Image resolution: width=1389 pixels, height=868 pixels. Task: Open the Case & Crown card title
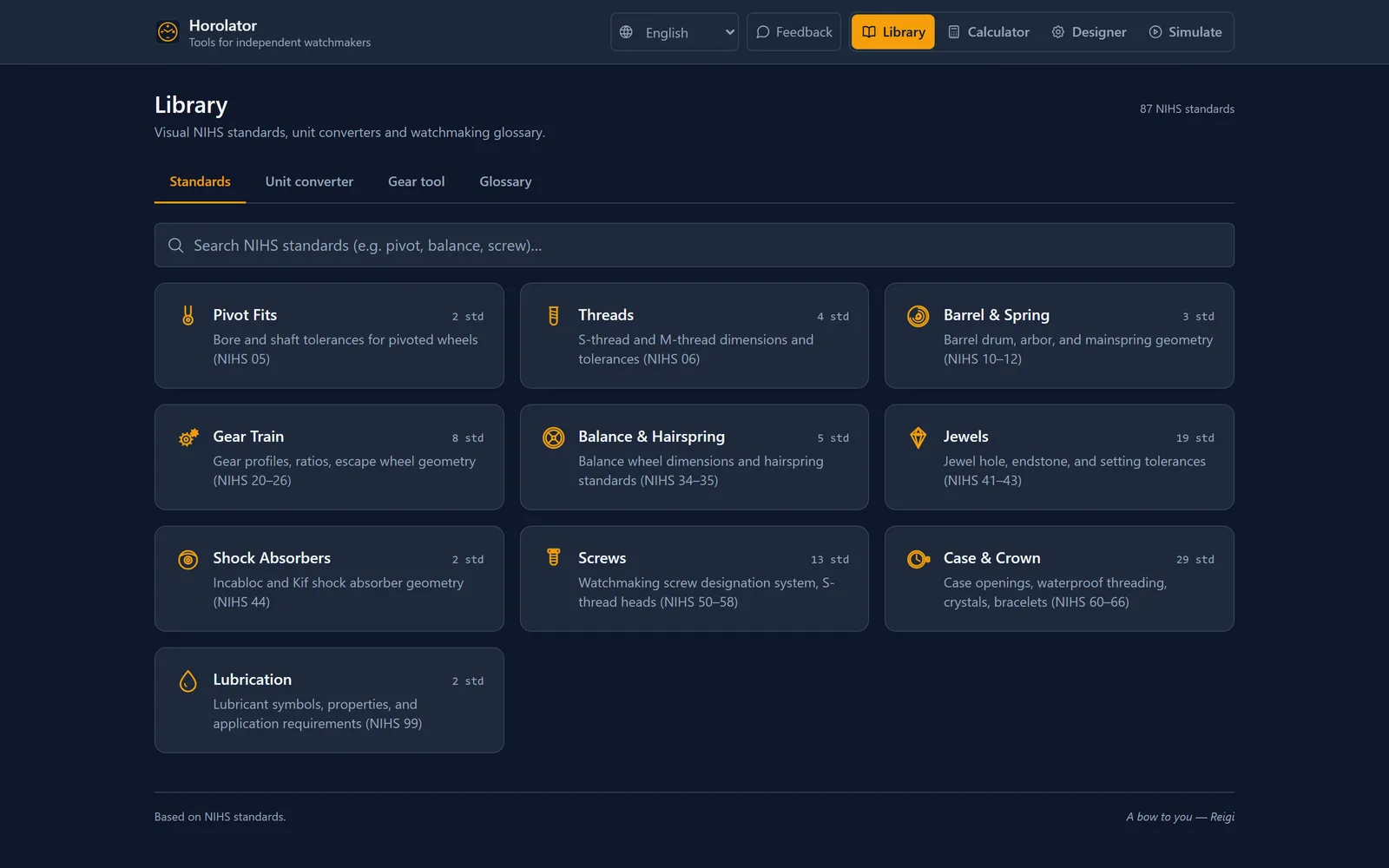991,558
